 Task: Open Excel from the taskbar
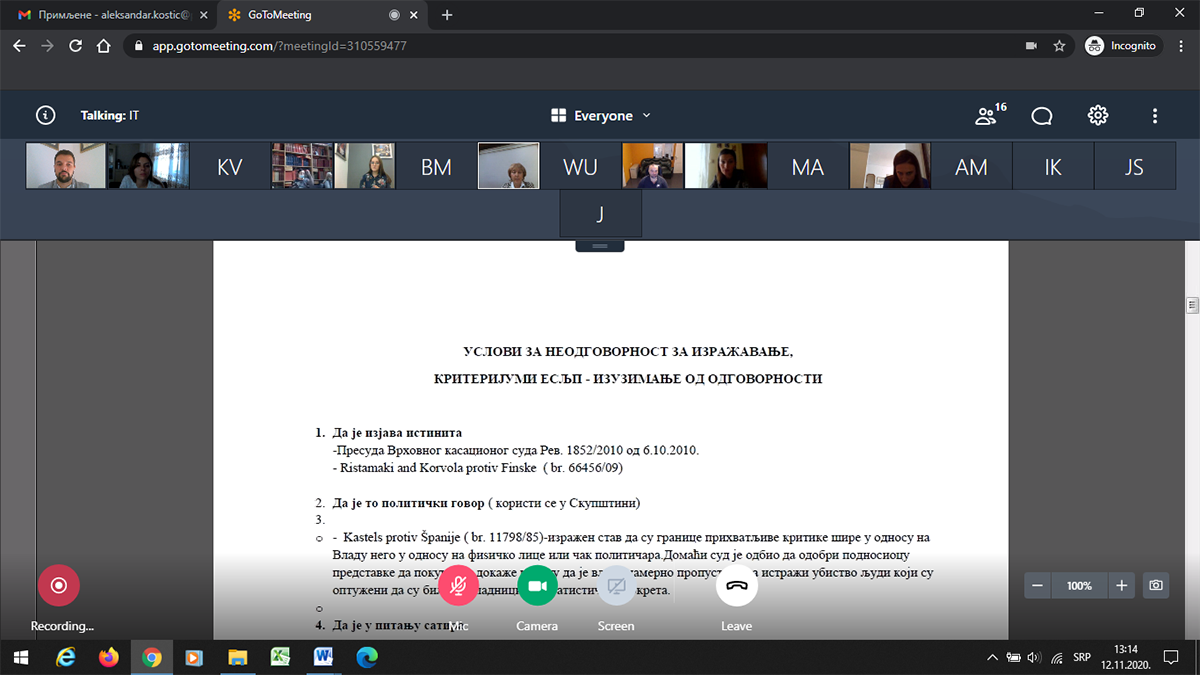pos(280,657)
